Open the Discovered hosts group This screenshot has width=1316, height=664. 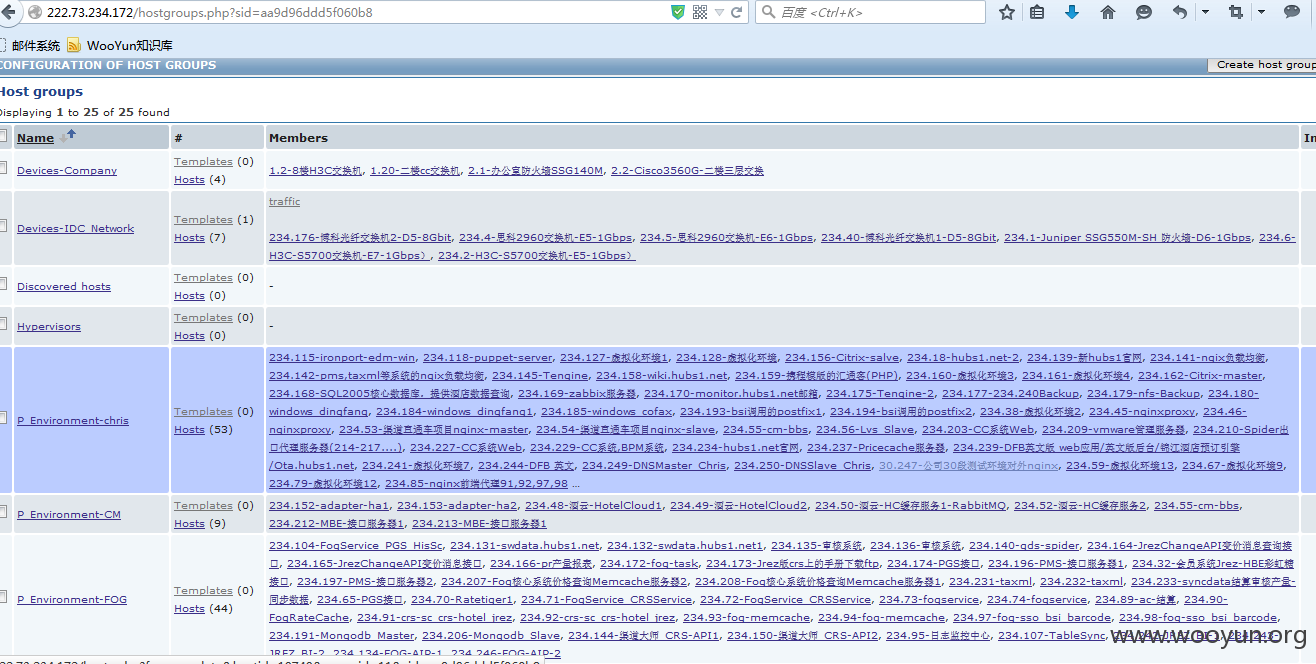[64, 287]
